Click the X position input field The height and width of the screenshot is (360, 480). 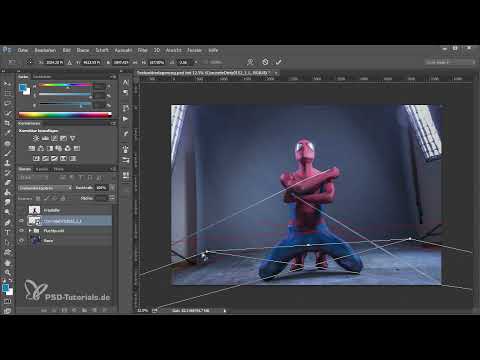tap(54, 62)
